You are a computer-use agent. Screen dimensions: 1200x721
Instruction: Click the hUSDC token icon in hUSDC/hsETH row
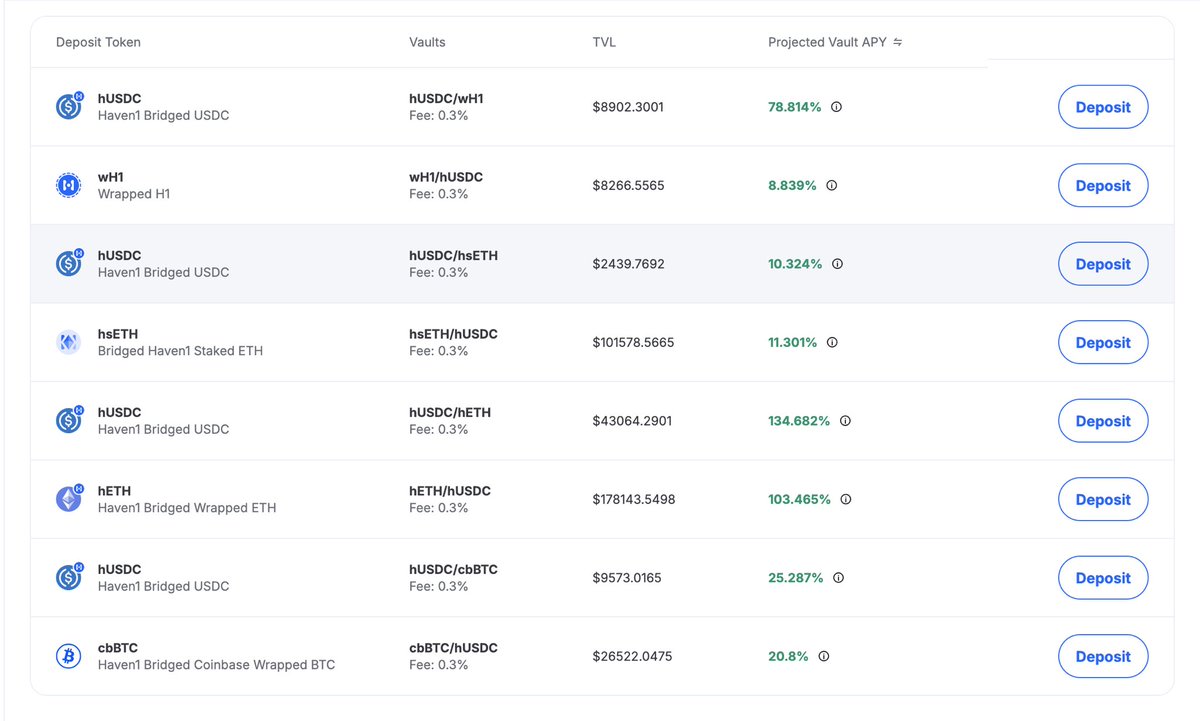point(69,263)
